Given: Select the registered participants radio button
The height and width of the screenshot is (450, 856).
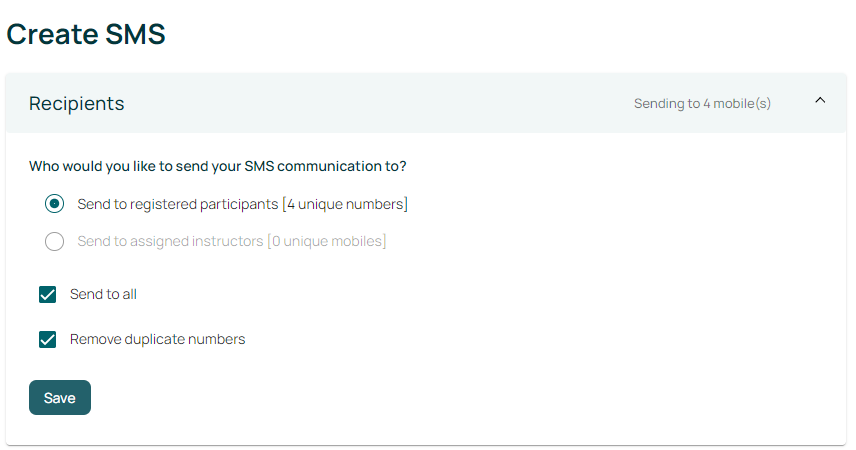Looking at the screenshot, I should click(55, 204).
